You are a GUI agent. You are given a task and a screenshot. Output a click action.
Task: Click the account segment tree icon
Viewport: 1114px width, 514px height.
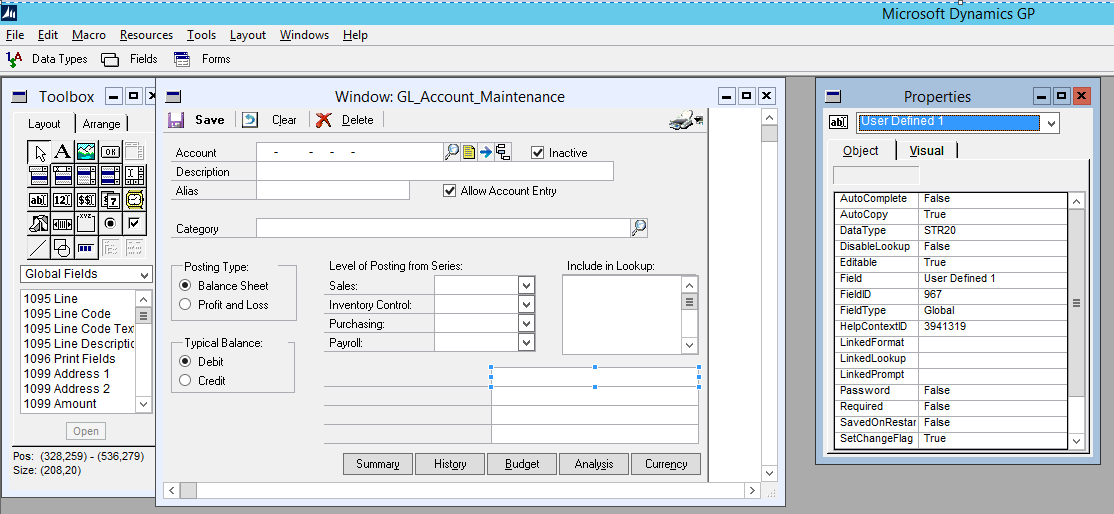503,151
